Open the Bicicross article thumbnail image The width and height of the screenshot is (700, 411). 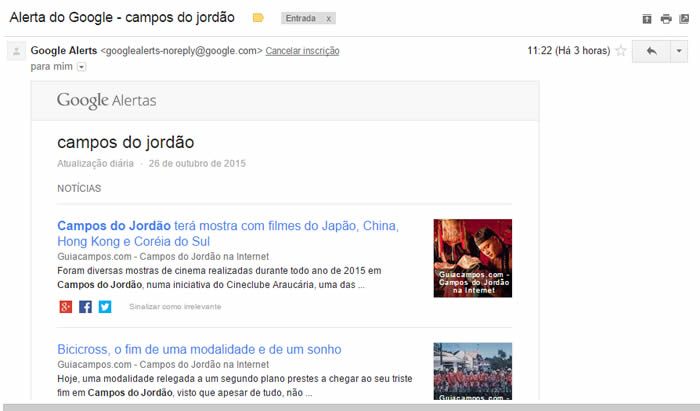pyautogui.click(x=472, y=372)
